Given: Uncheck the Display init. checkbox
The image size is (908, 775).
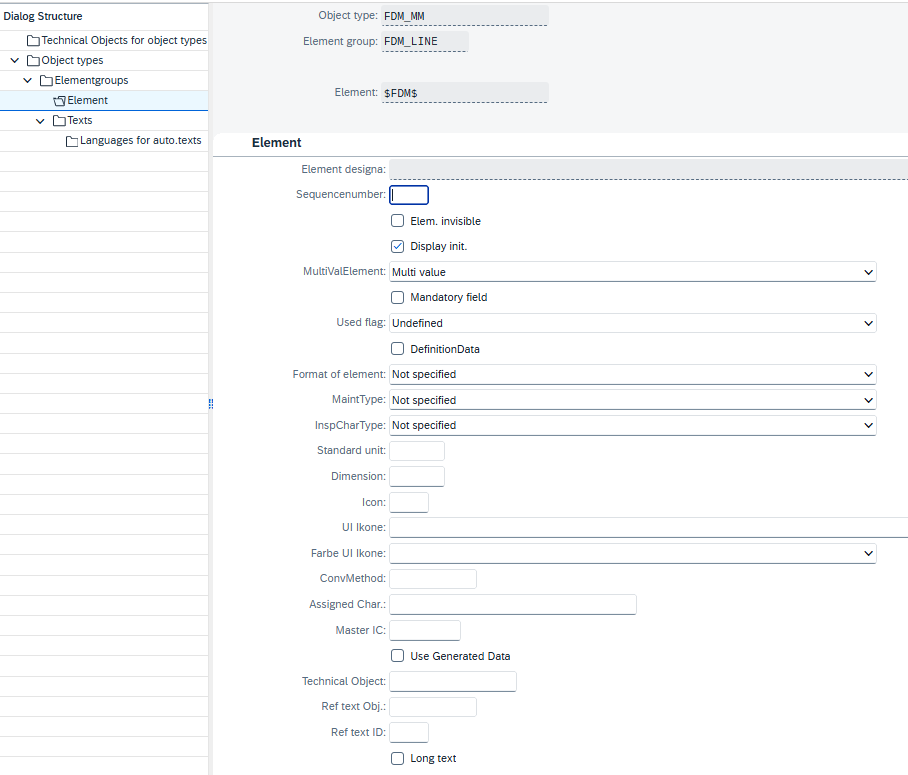Looking at the screenshot, I should (x=398, y=246).
